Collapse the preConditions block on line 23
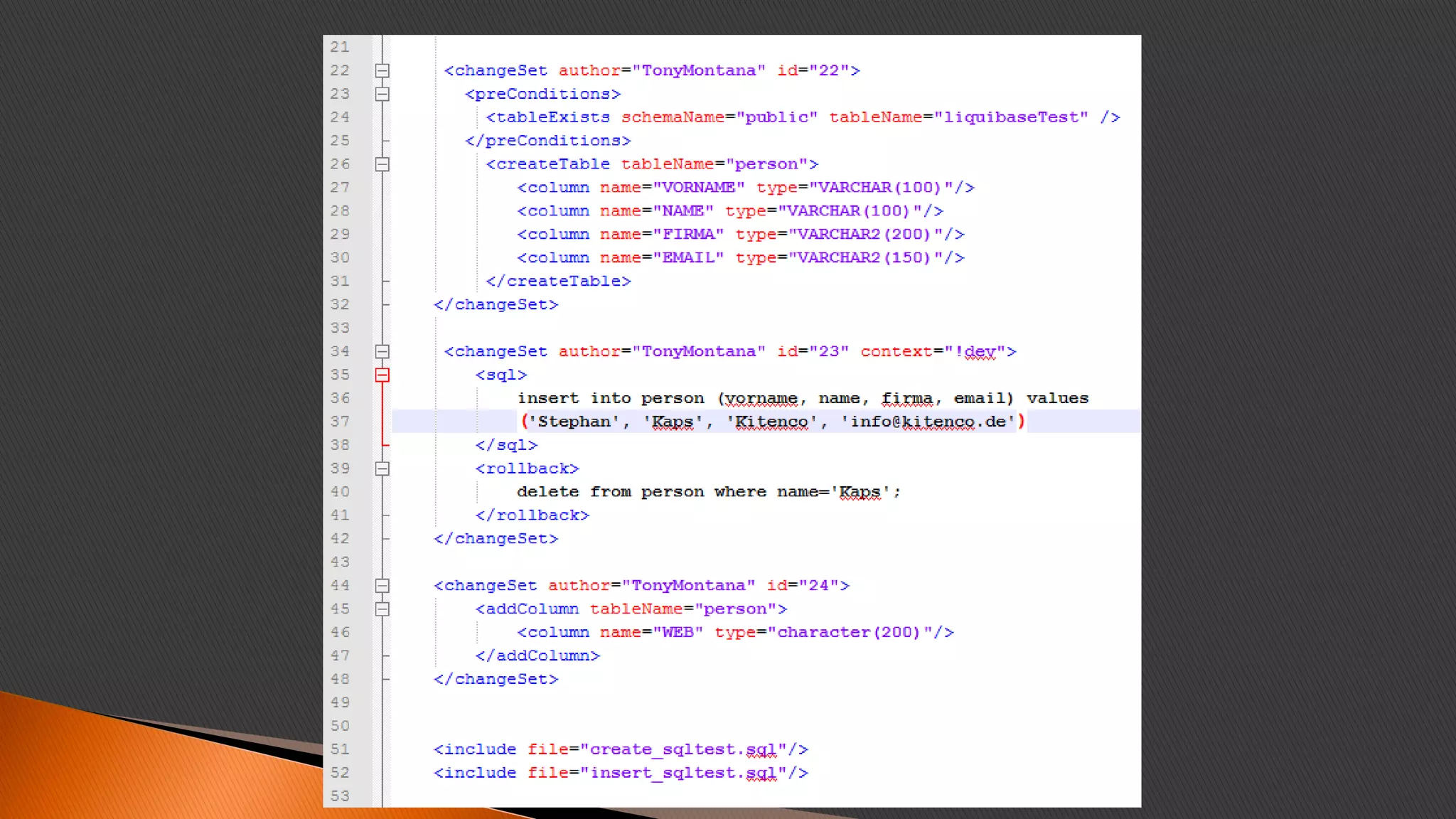The image size is (1456, 819). [x=382, y=94]
